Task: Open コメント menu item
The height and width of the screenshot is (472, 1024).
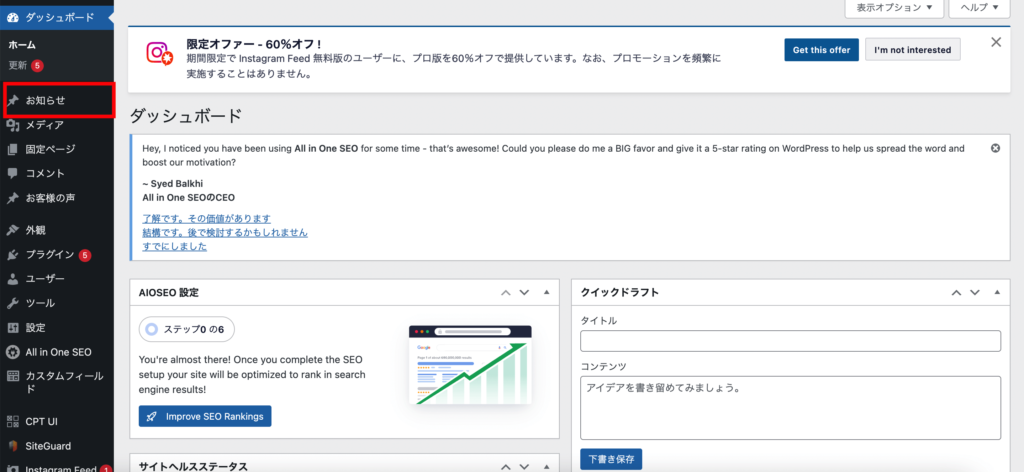Action: tap(57, 174)
